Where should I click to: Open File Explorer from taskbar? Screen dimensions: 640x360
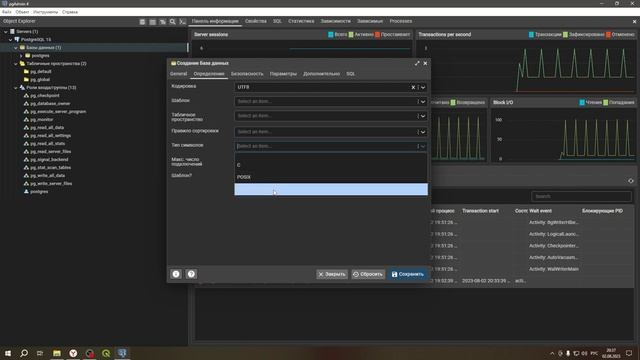57,353
